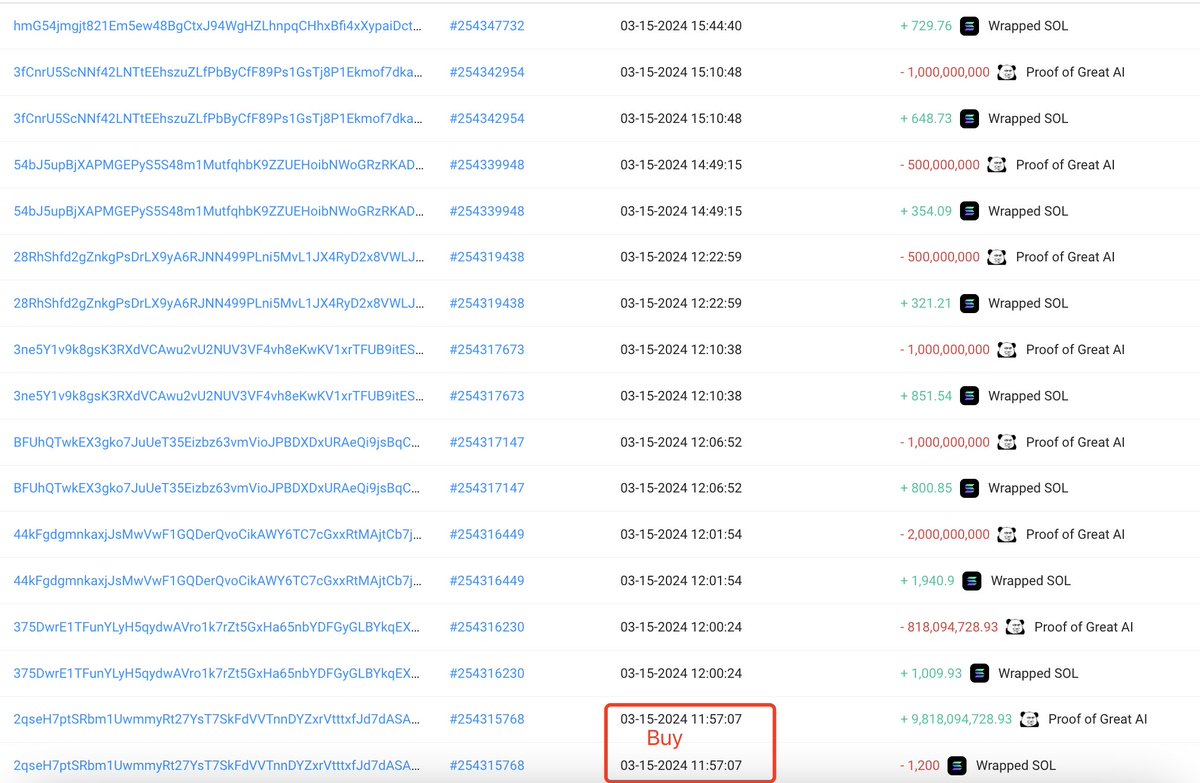Screen dimensions: 1200x783
Task: Click the panda token icon in the 12:10:38 -1,000,000,000 row
Action: 1007,349
